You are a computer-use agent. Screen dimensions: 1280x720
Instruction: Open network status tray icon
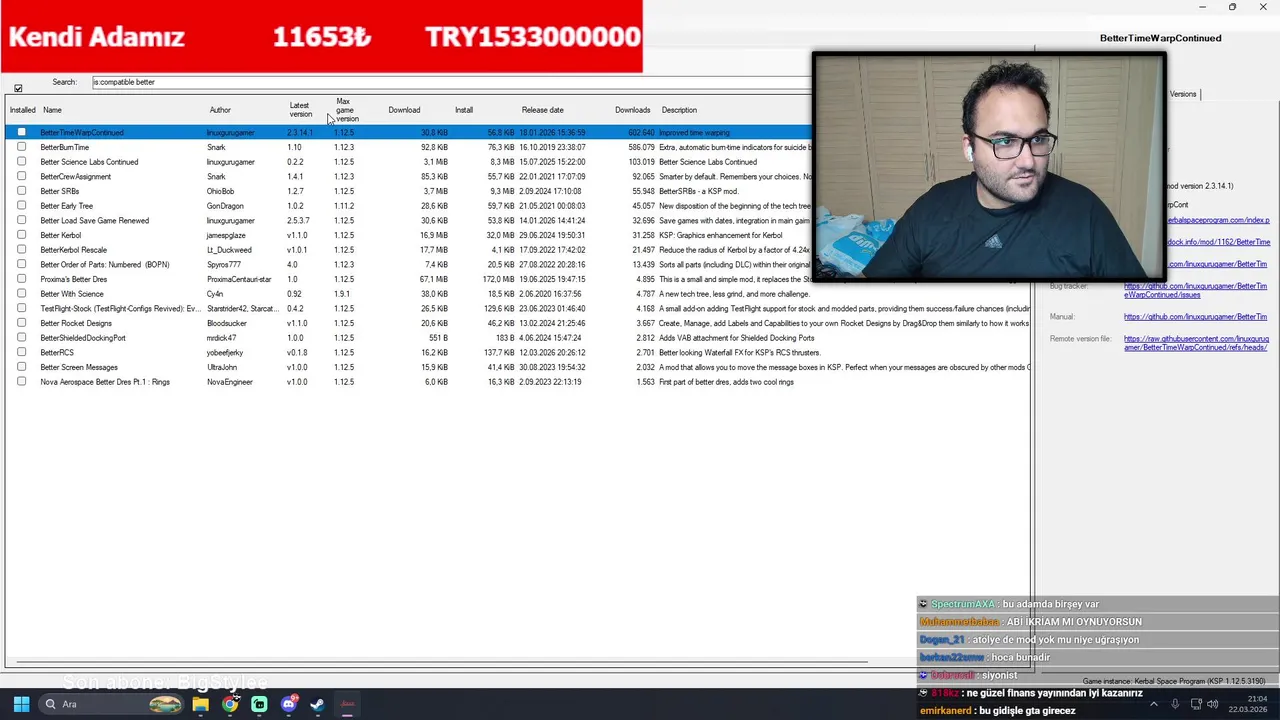click(x=1196, y=704)
